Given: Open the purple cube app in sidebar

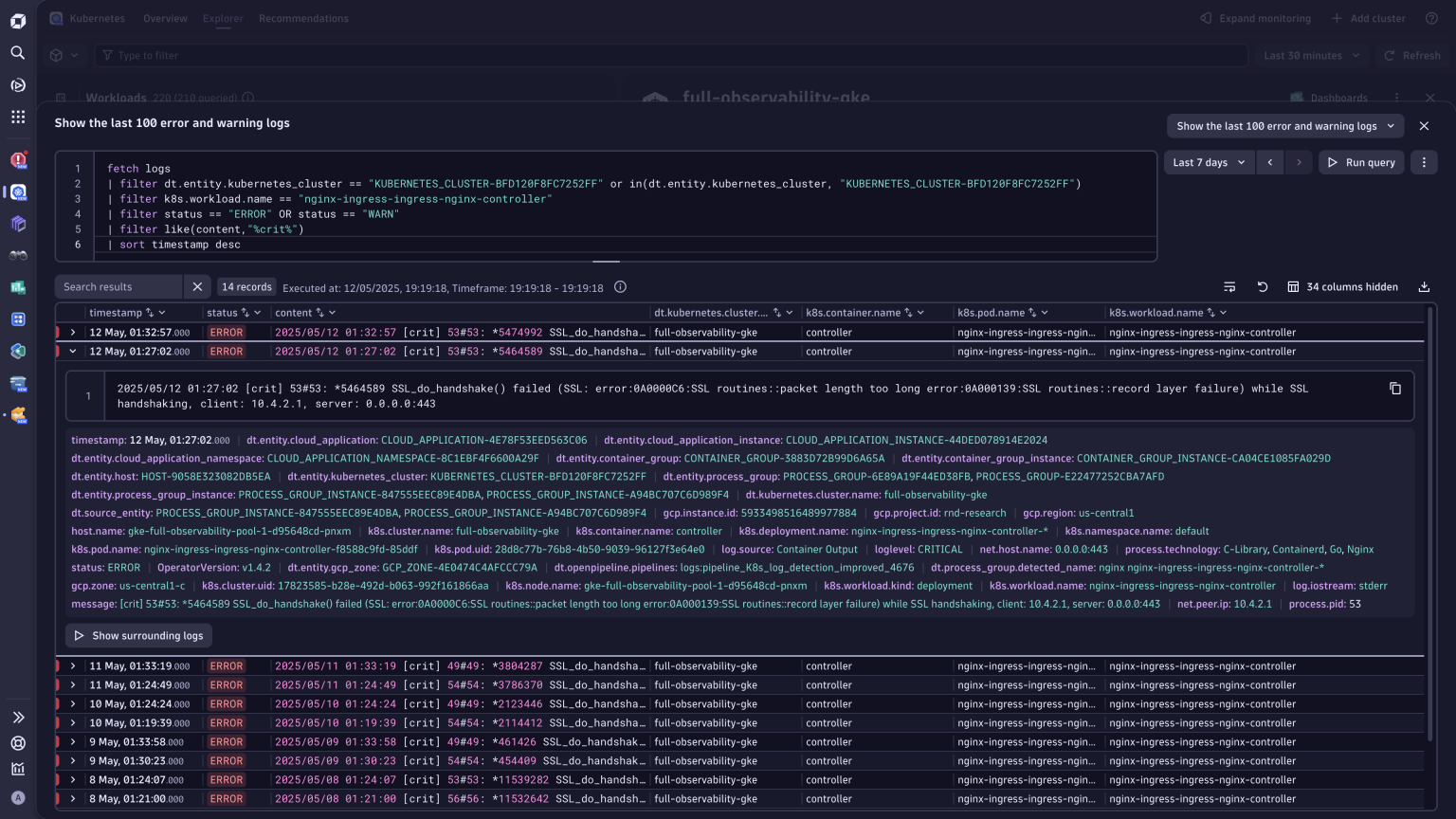Looking at the screenshot, I should [18, 224].
